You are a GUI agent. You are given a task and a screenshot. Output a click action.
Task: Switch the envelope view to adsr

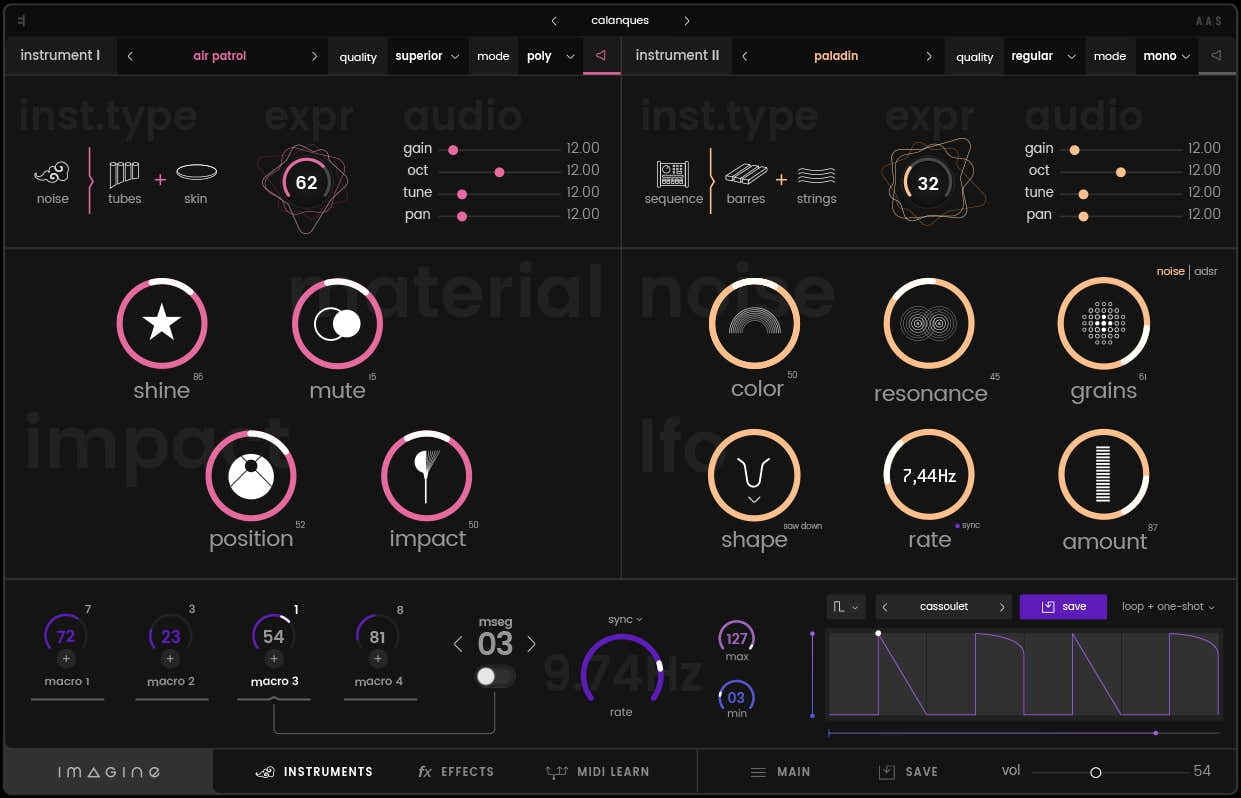point(1206,271)
